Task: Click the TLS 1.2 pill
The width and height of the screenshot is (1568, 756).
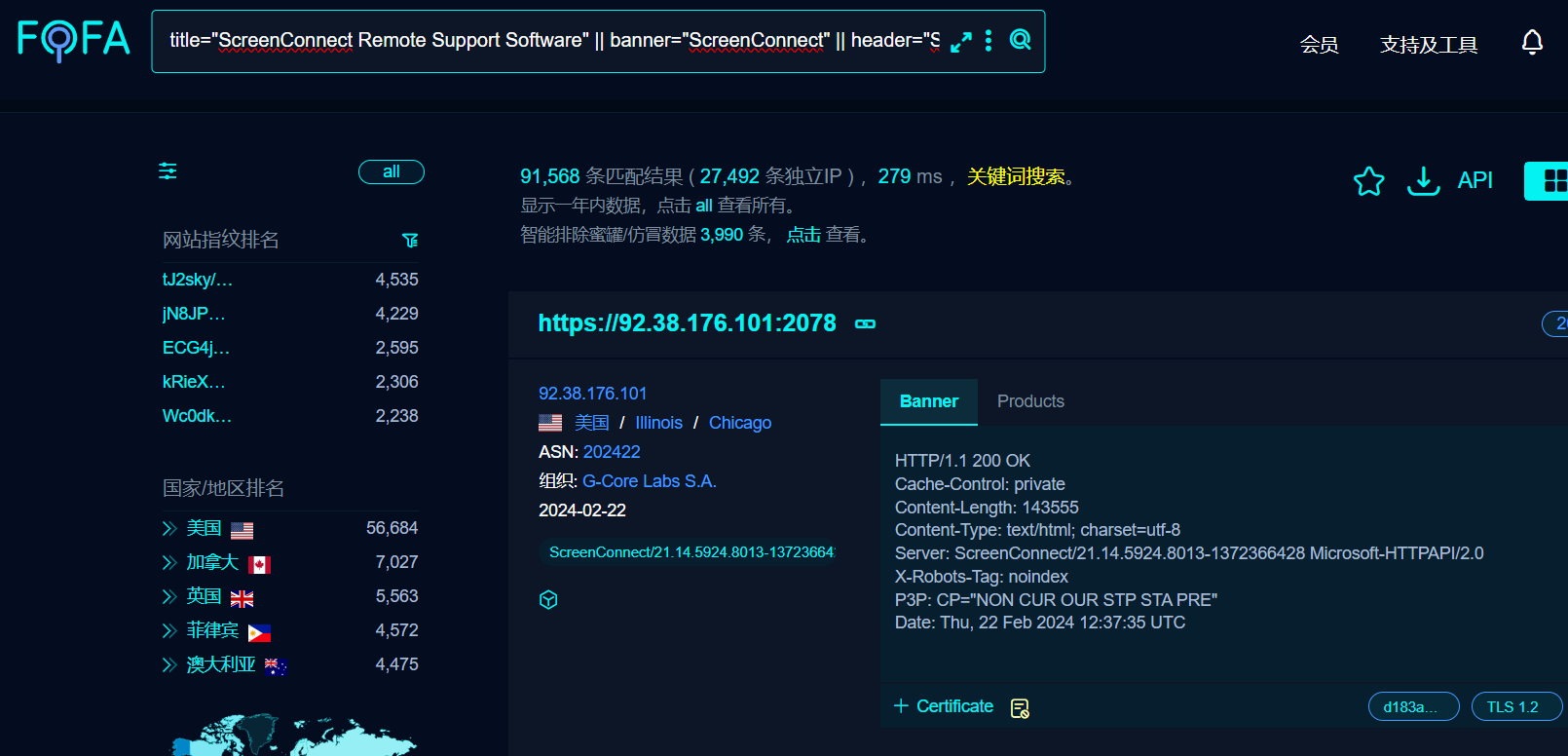Action: click(x=1517, y=707)
